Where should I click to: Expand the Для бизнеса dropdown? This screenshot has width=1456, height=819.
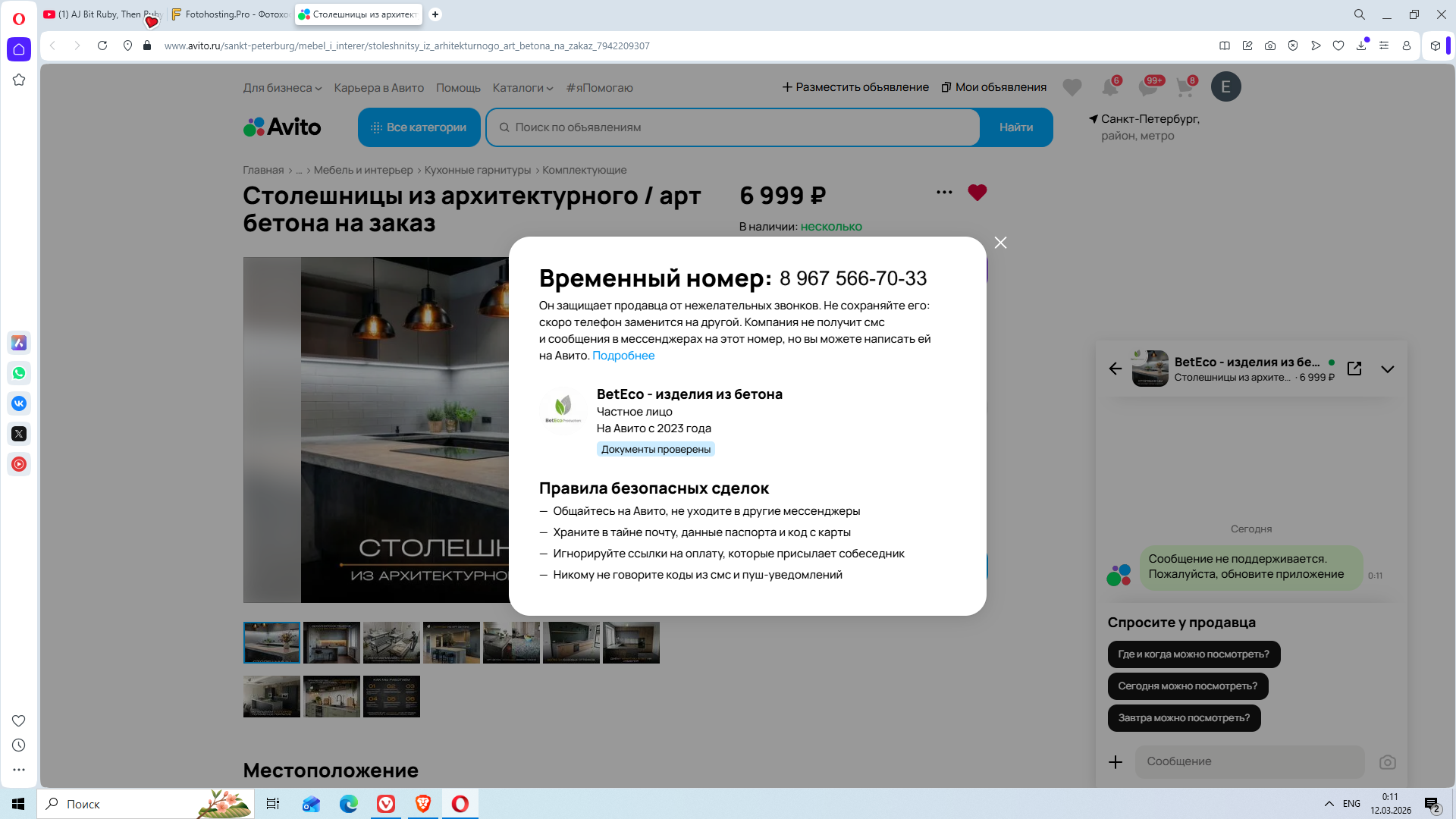tap(282, 88)
